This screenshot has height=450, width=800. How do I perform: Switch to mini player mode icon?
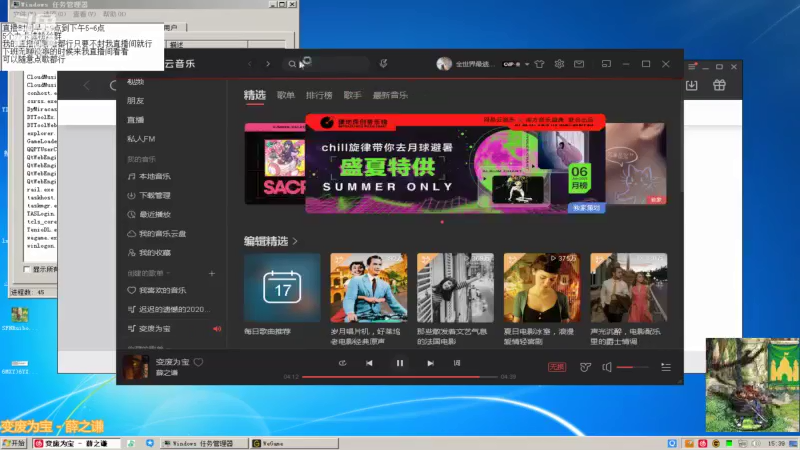pos(606,64)
